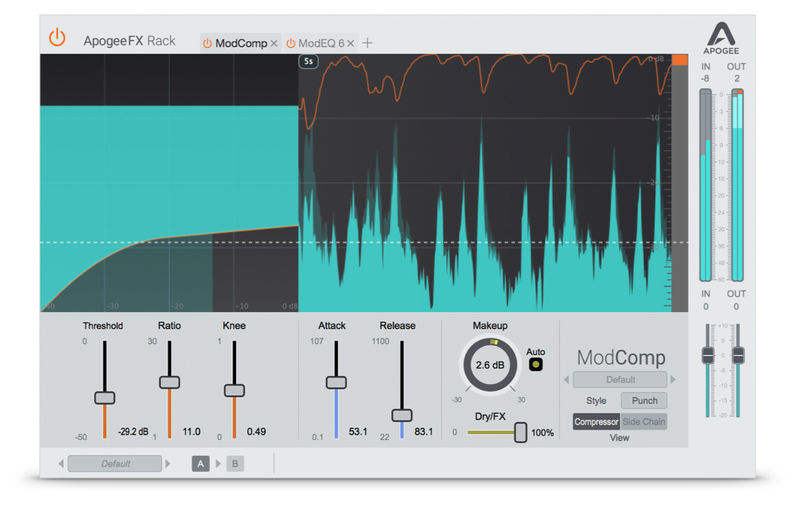Go to previous ModComp preset arrow
The image size is (800, 507).
566,379
